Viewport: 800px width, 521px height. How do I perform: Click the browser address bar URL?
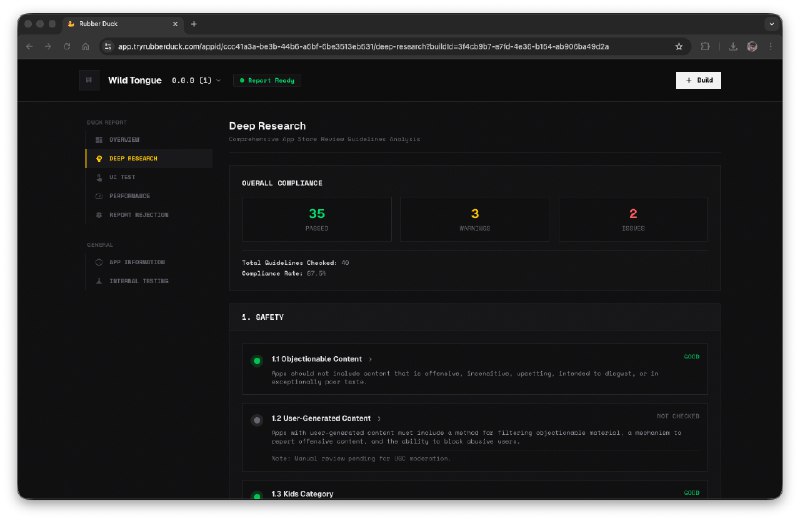point(360,46)
